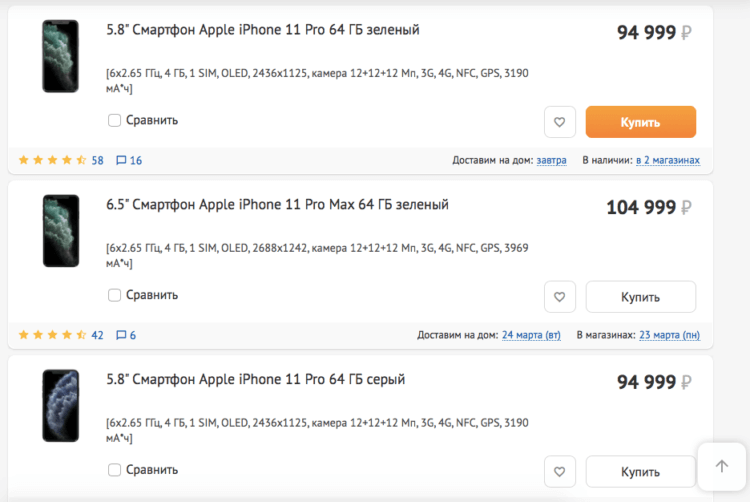
Task: Open comments for green iPhone 11 Pro
Action: (x=129, y=160)
